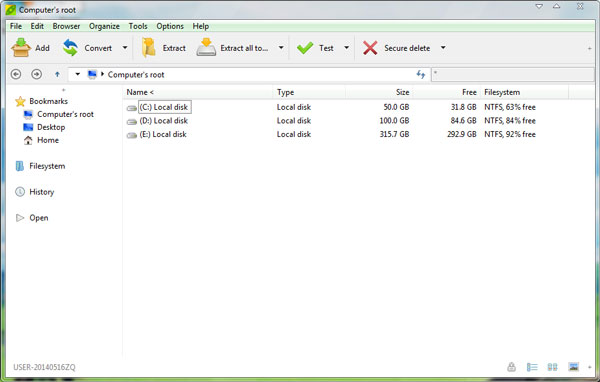
Task: Click the D: drive disk icon
Action: tap(132, 122)
